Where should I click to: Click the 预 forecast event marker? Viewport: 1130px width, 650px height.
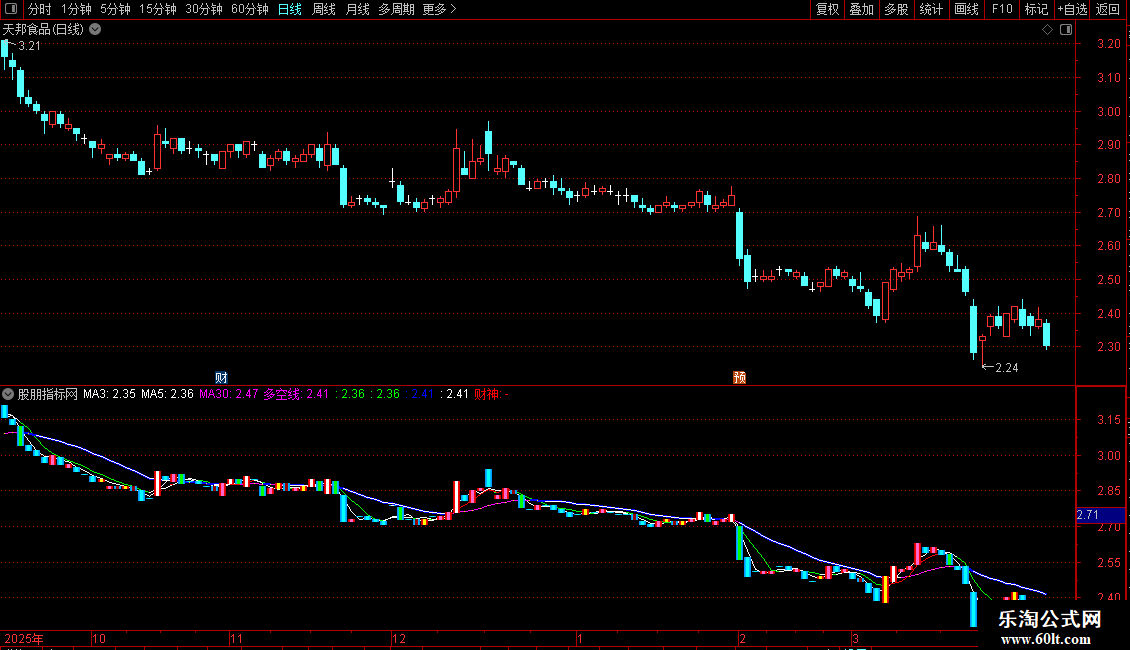(739, 378)
